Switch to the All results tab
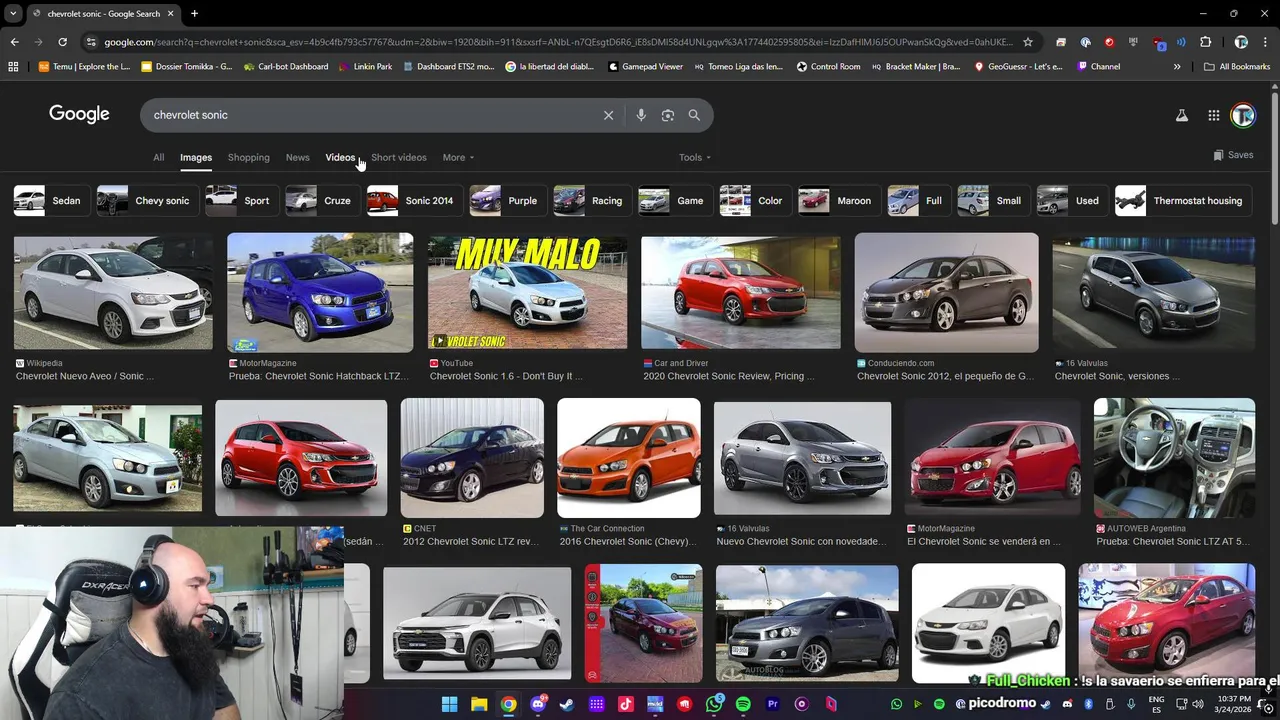This screenshot has width=1280, height=720. pyautogui.click(x=158, y=157)
